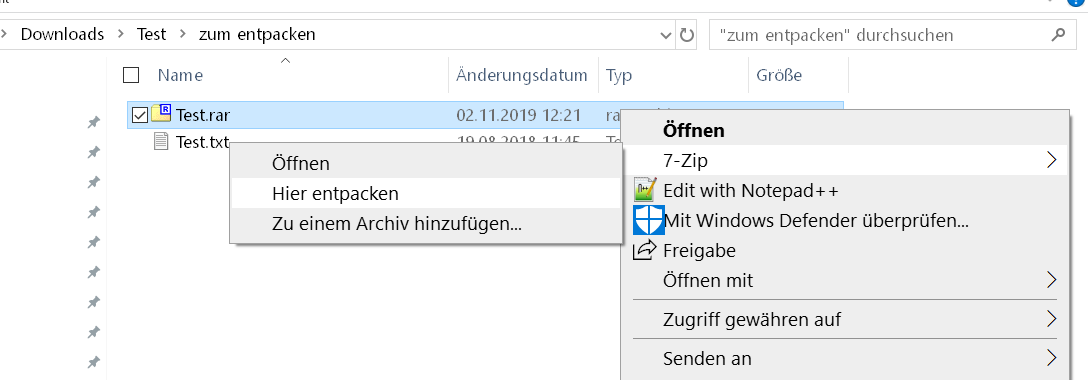This screenshot has height=380, width=1088.
Task: Expand the Senden an submenu
Action: [1051, 358]
